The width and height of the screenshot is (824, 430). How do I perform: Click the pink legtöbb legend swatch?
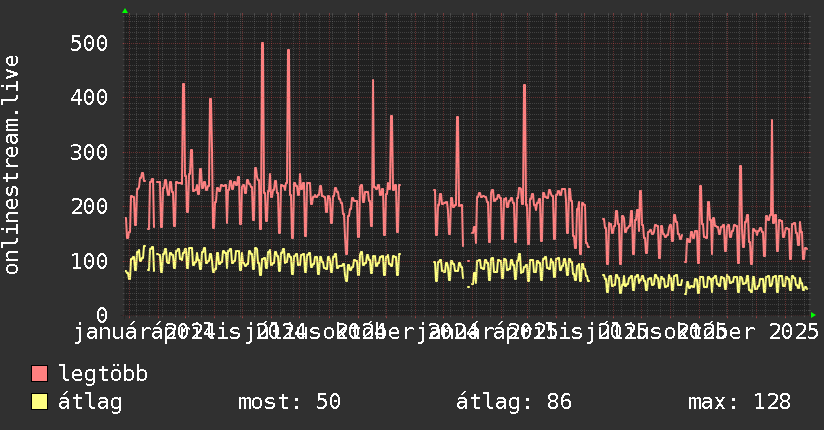39,373
